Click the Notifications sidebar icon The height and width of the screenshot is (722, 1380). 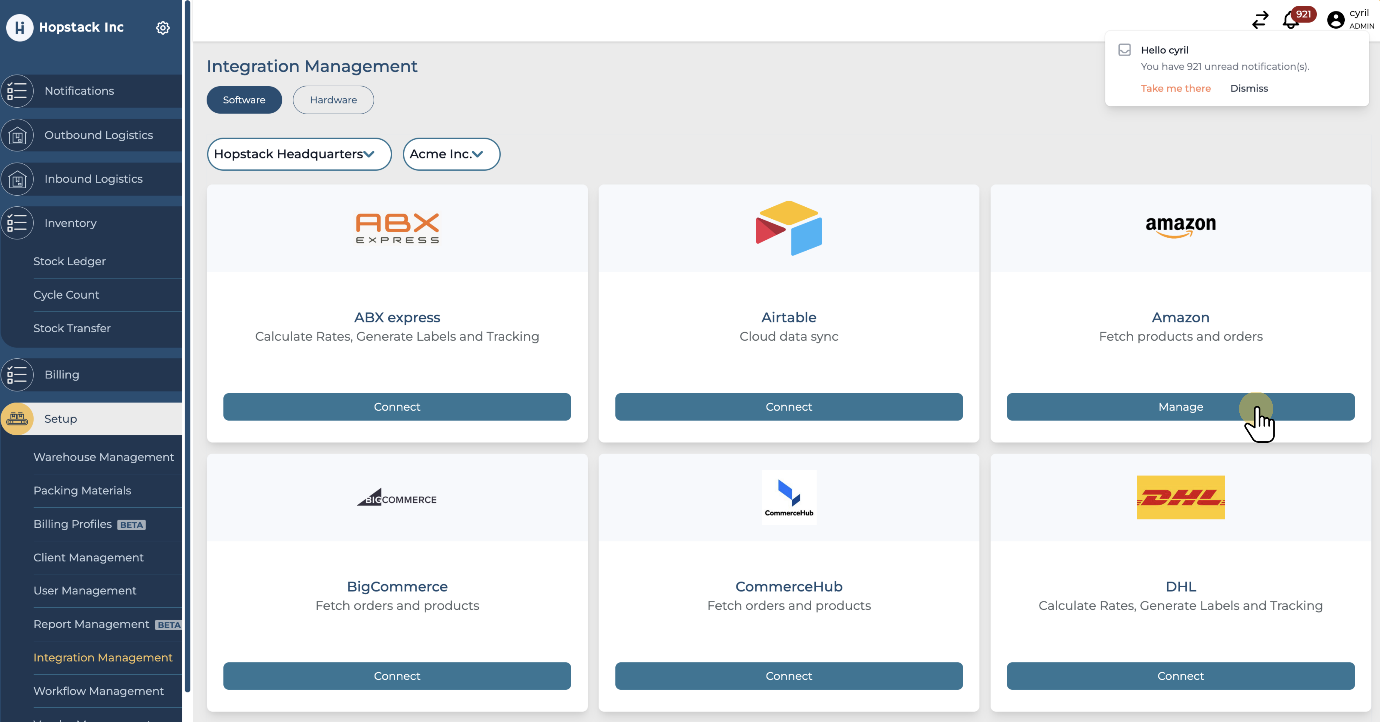tap(17, 91)
